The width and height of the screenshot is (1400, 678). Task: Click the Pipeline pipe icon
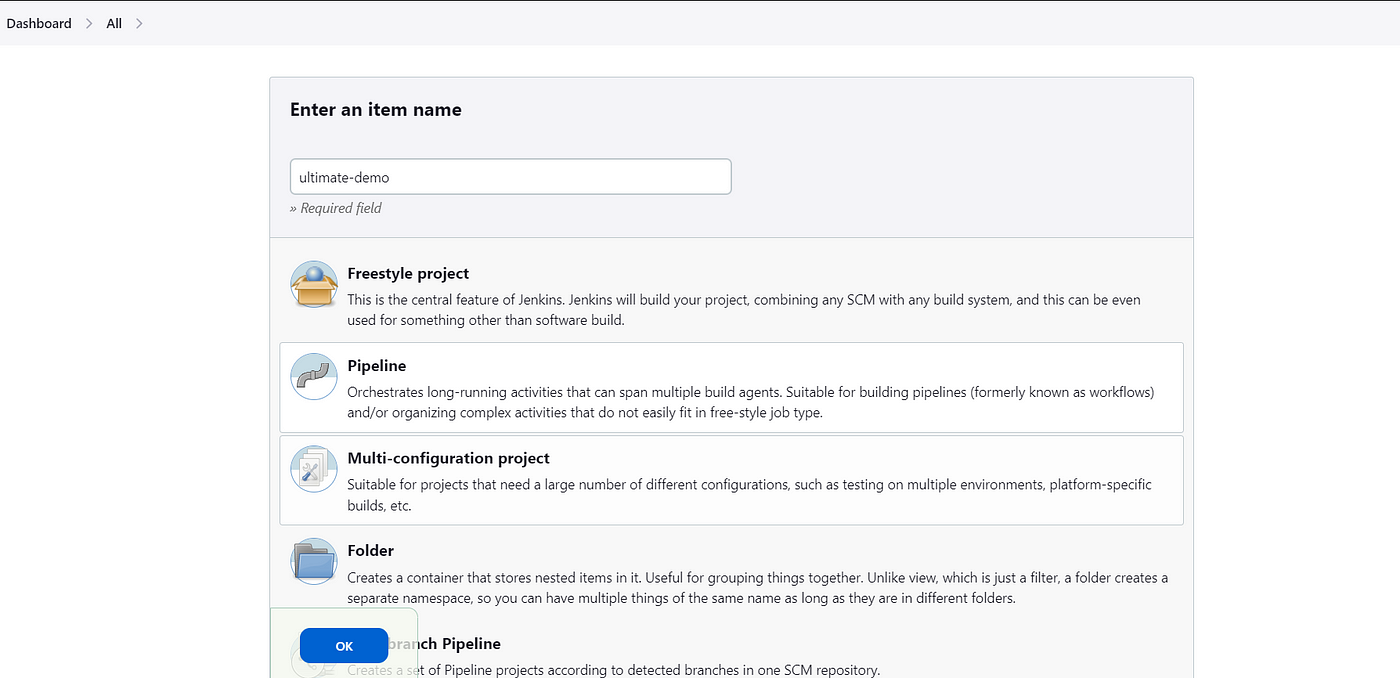click(314, 376)
